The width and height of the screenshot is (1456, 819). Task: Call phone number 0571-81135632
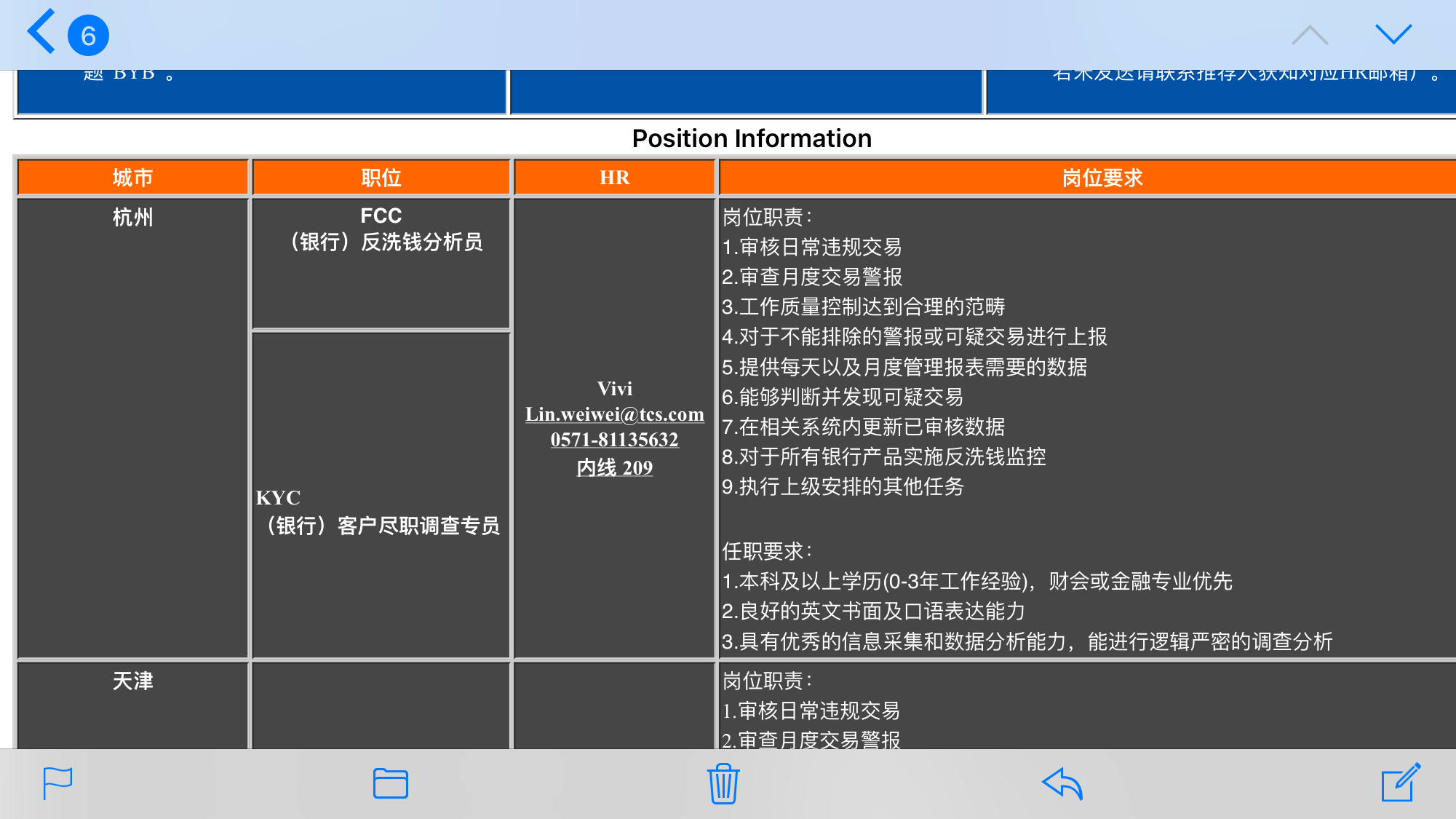615,440
